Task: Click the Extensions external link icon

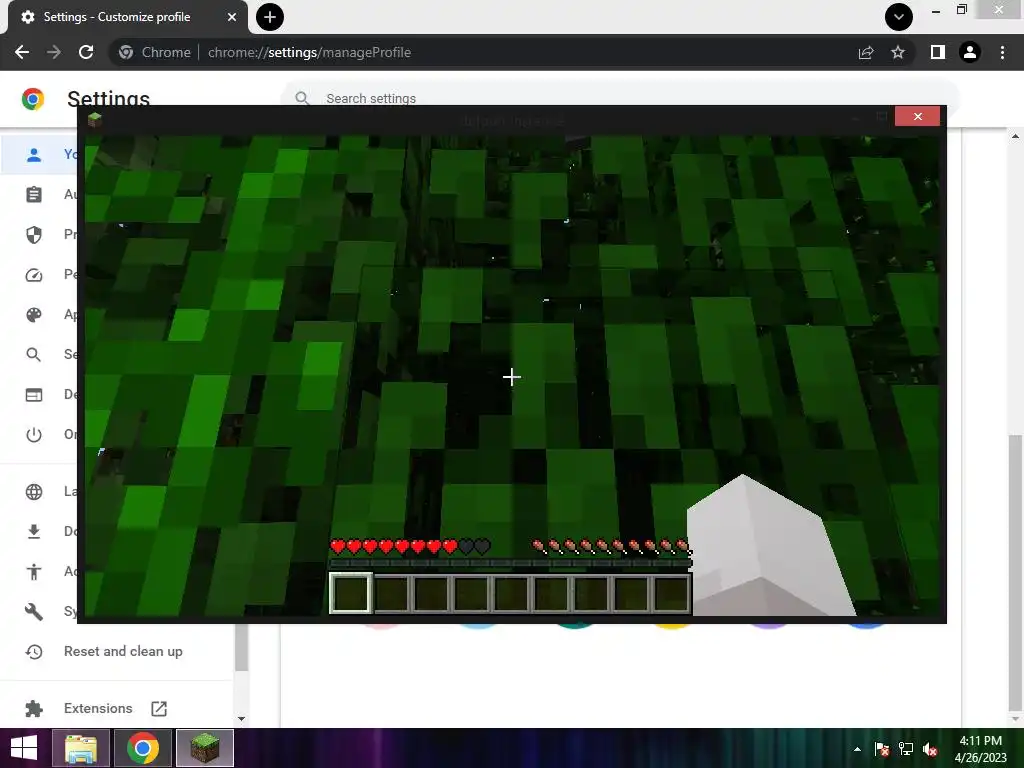Action: click(159, 709)
